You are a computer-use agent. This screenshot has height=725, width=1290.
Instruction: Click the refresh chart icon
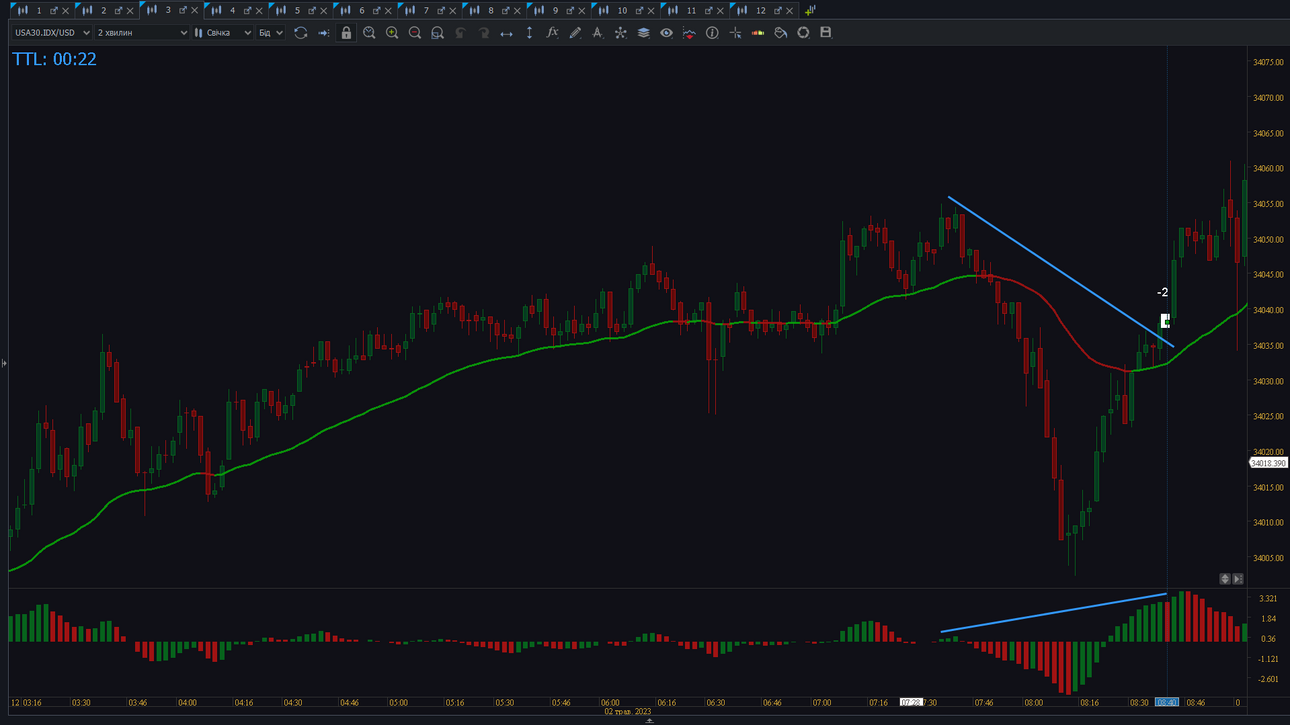point(300,33)
